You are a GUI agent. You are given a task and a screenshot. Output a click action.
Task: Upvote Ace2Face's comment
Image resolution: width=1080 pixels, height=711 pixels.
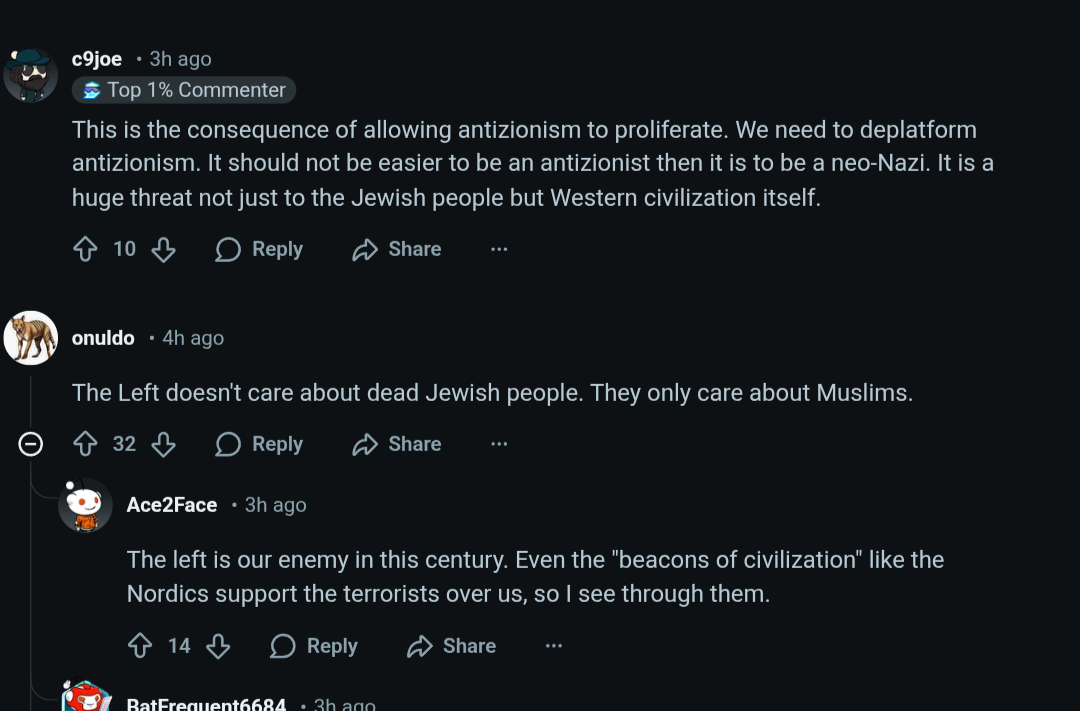(x=141, y=646)
